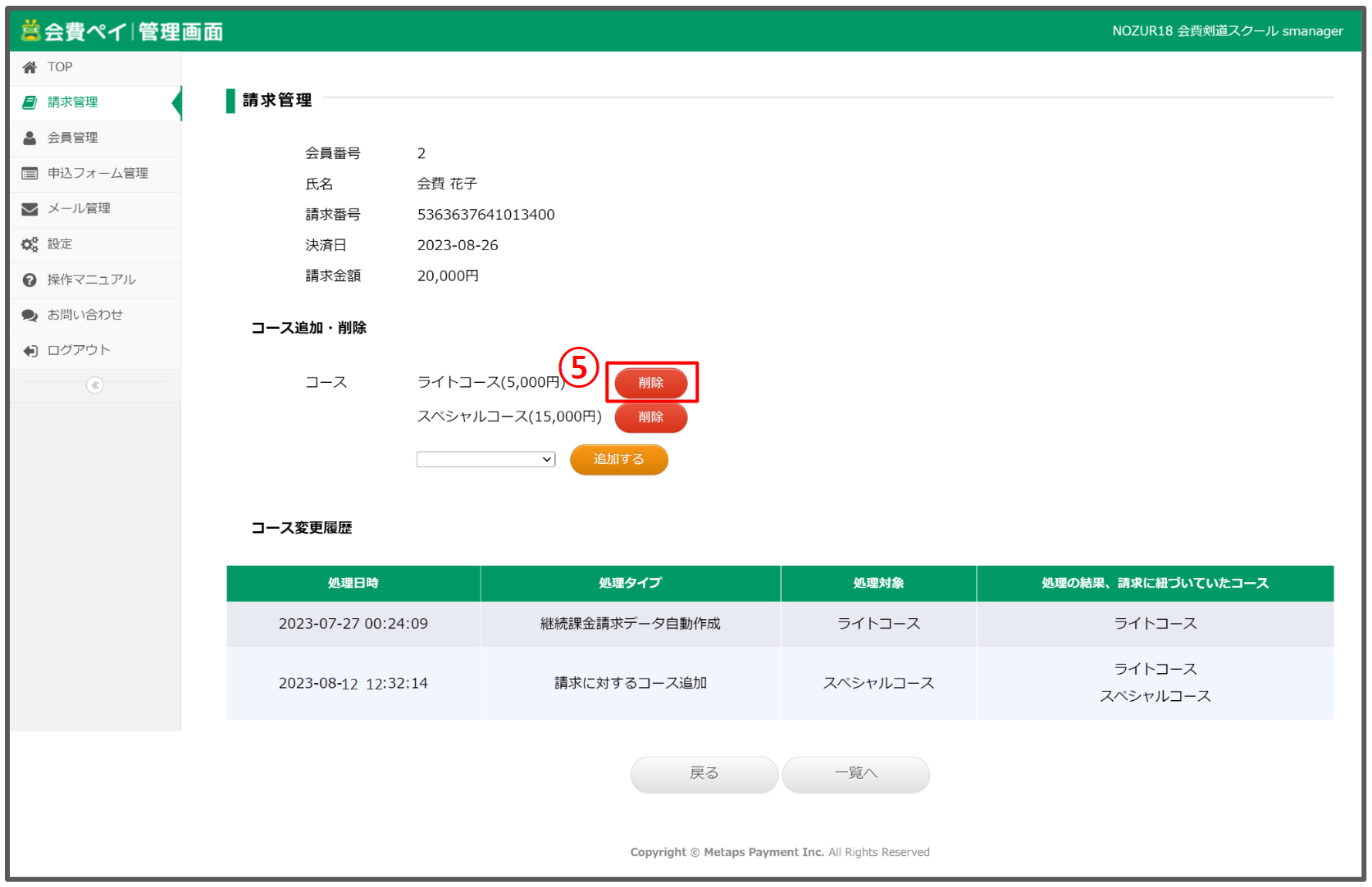Image resolution: width=1372 pixels, height=887 pixels.
Task: Open 申込フォーム管理 via its form icon
Action: 30,173
